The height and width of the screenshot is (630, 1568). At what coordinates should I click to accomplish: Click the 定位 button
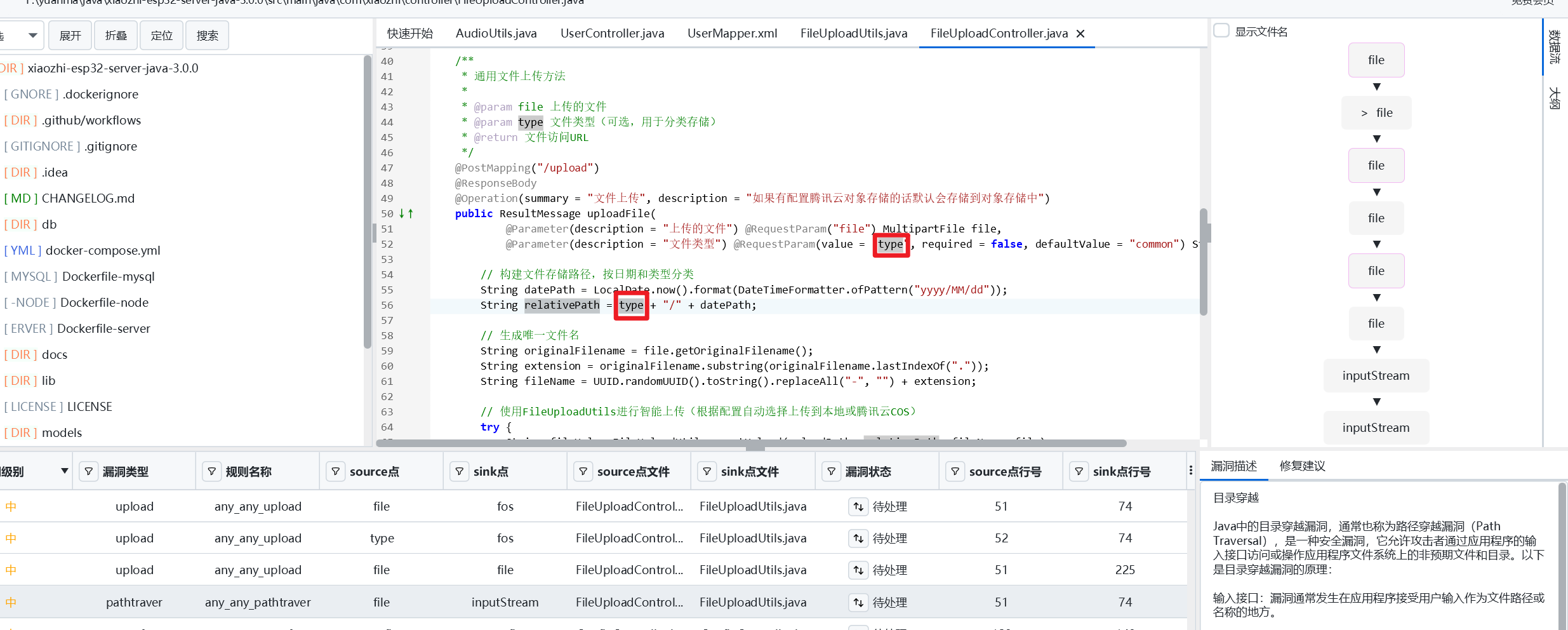tap(162, 36)
